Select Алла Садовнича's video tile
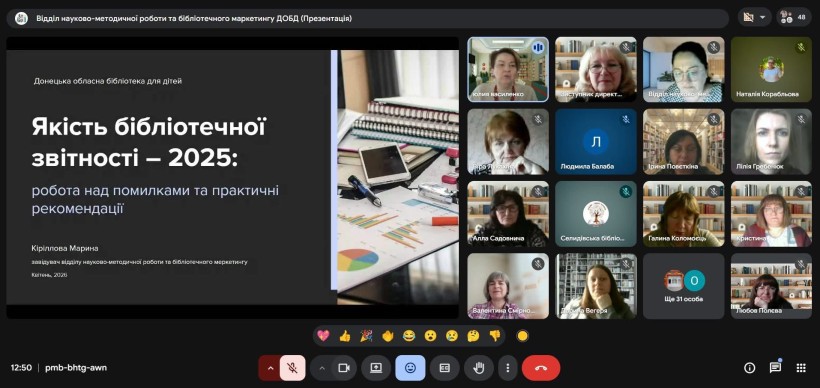This screenshot has height=388, width=820. pyautogui.click(x=508, y=214)
